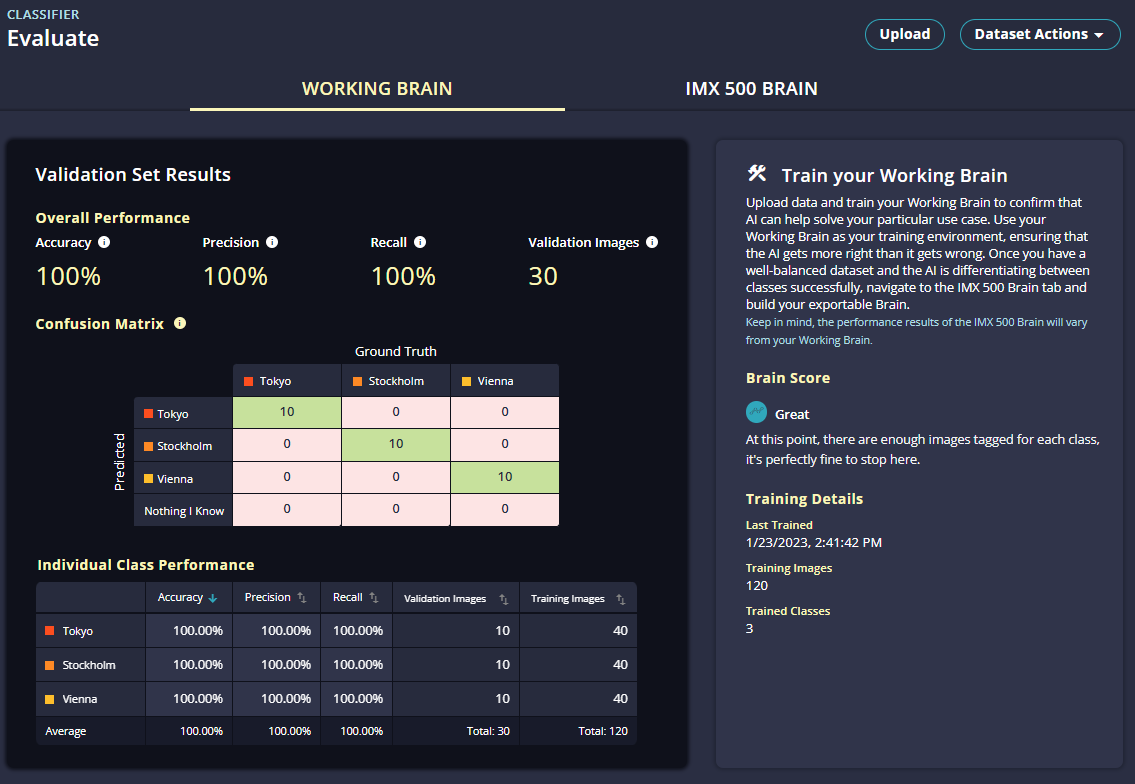Click the Brain Score badge icon
This screenshot has width=1135, height=784.
click(x=756, y=411)
